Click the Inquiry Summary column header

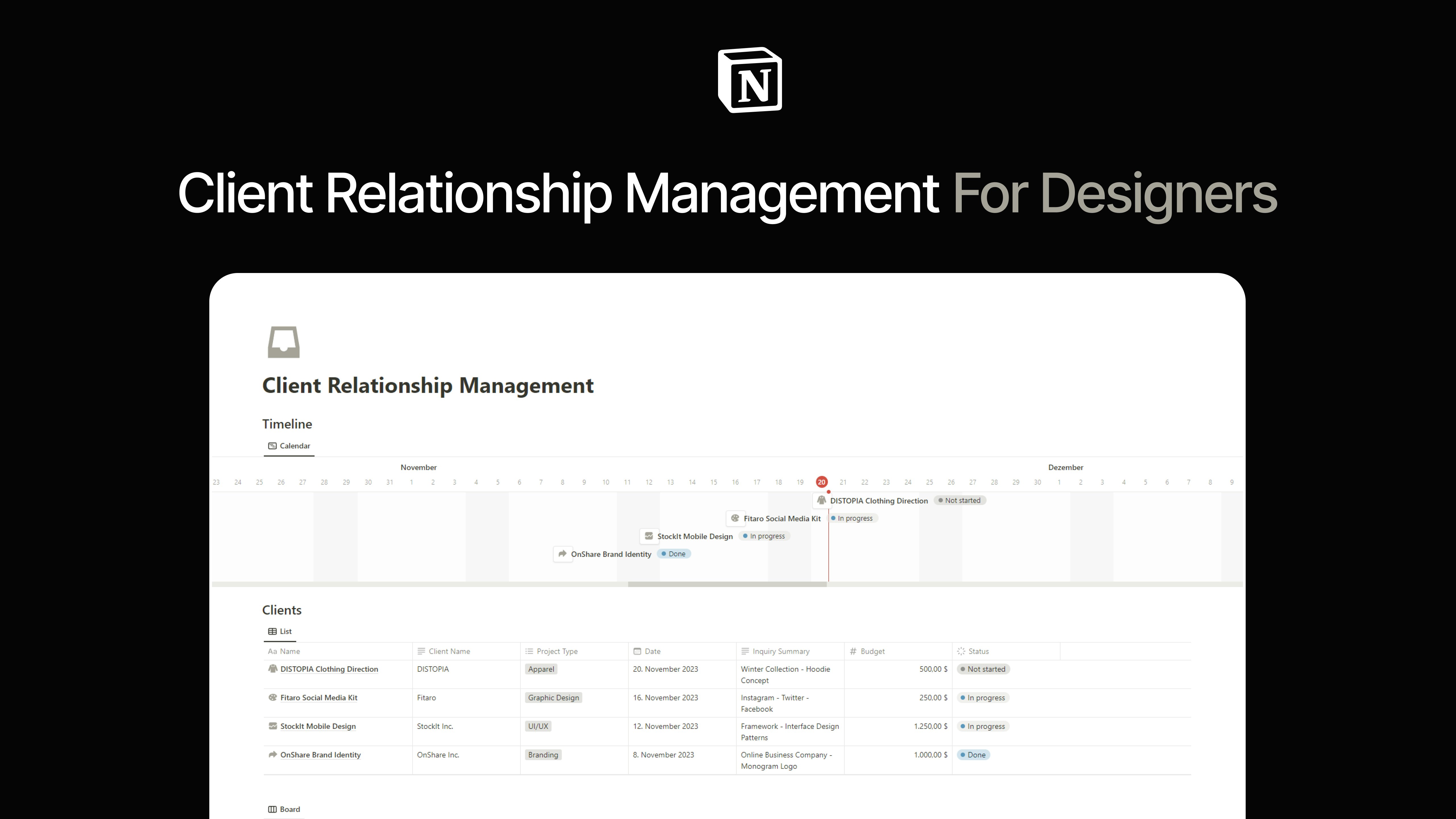pyautogui.click(x=790, y=651)
